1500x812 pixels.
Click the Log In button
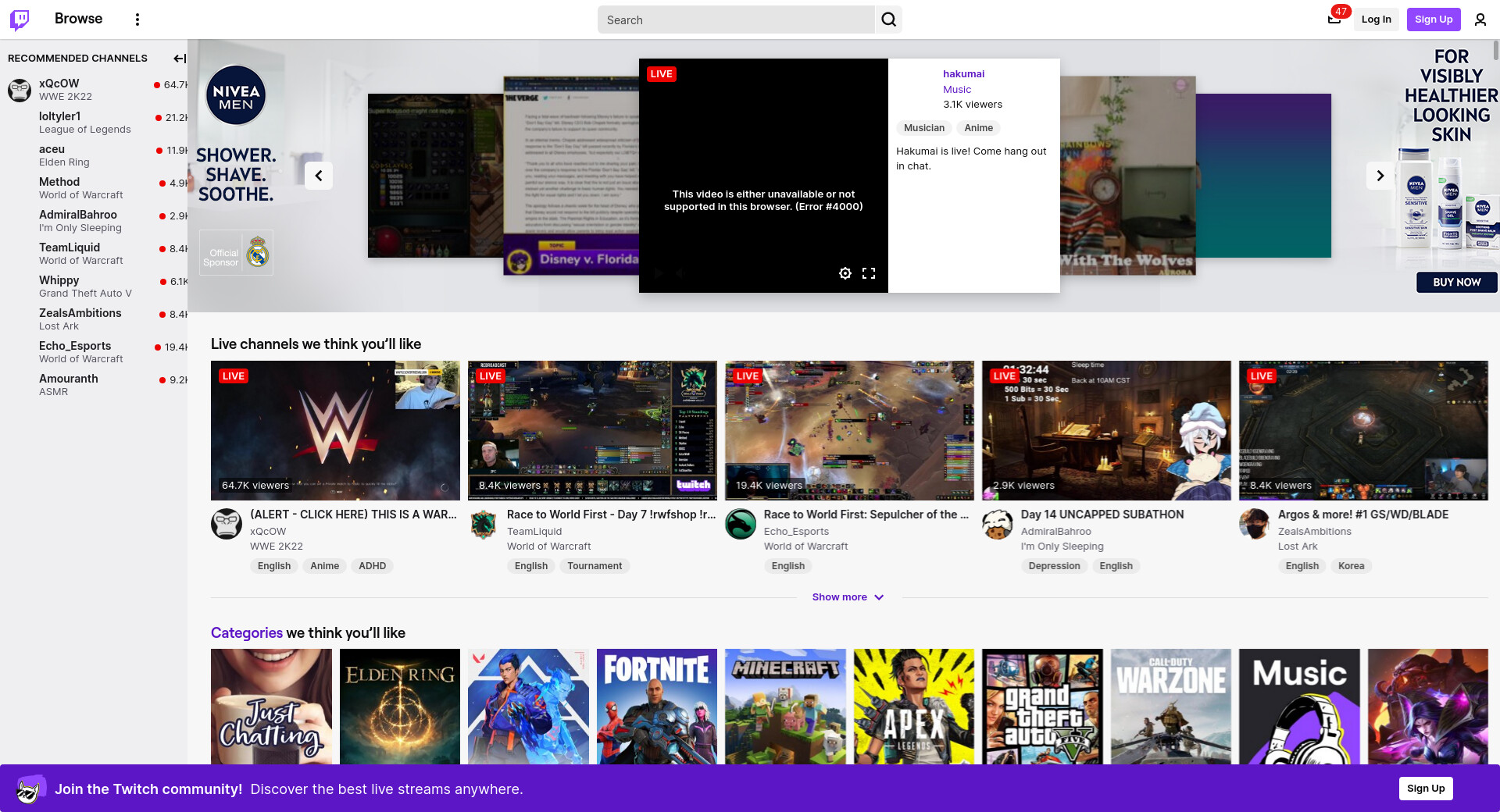coord(1376,20)
